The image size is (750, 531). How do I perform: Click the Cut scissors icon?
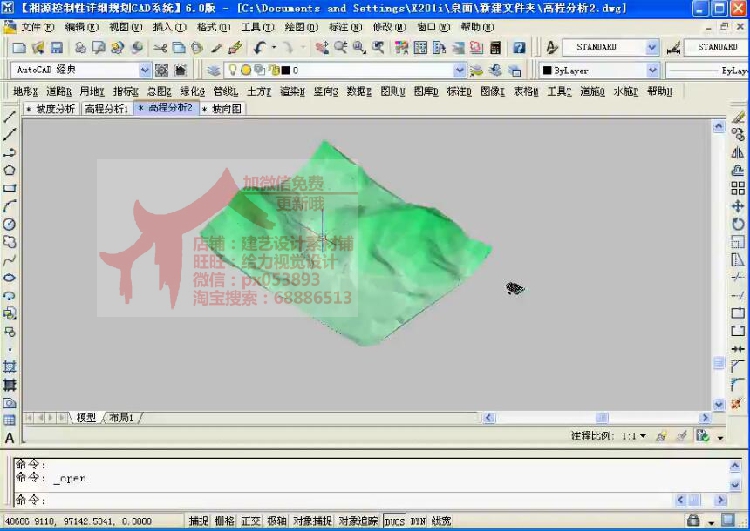click(x=160, y=47)
